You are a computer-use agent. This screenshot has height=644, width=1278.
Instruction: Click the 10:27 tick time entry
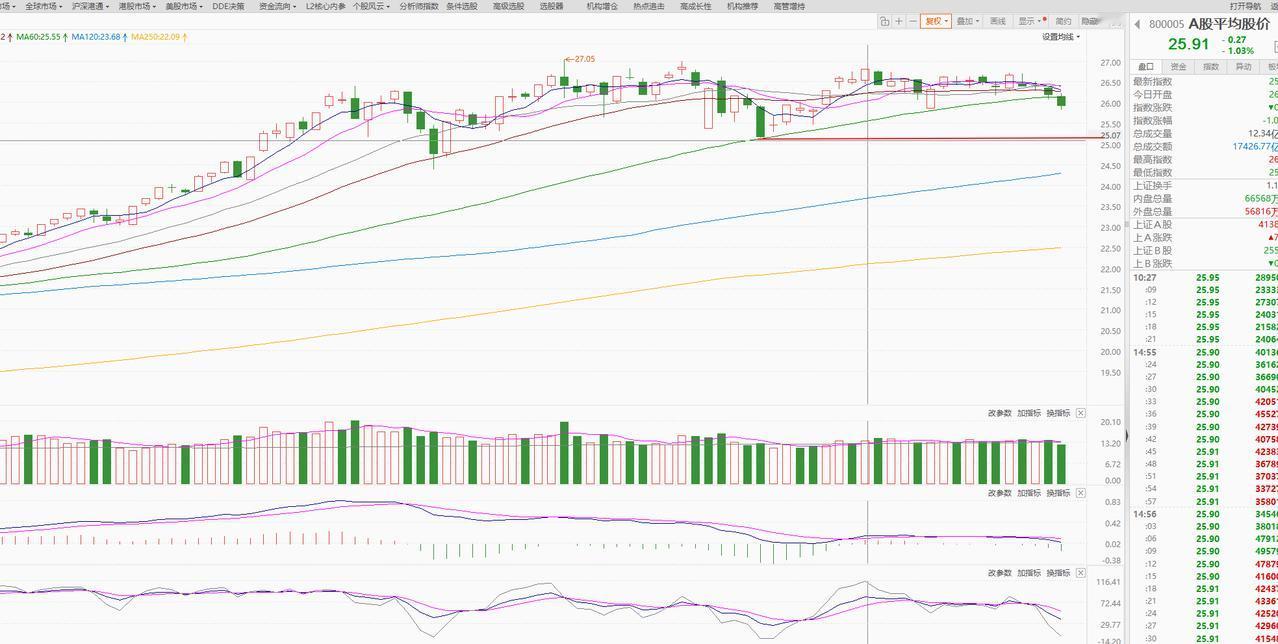(x=1145, y=278)
